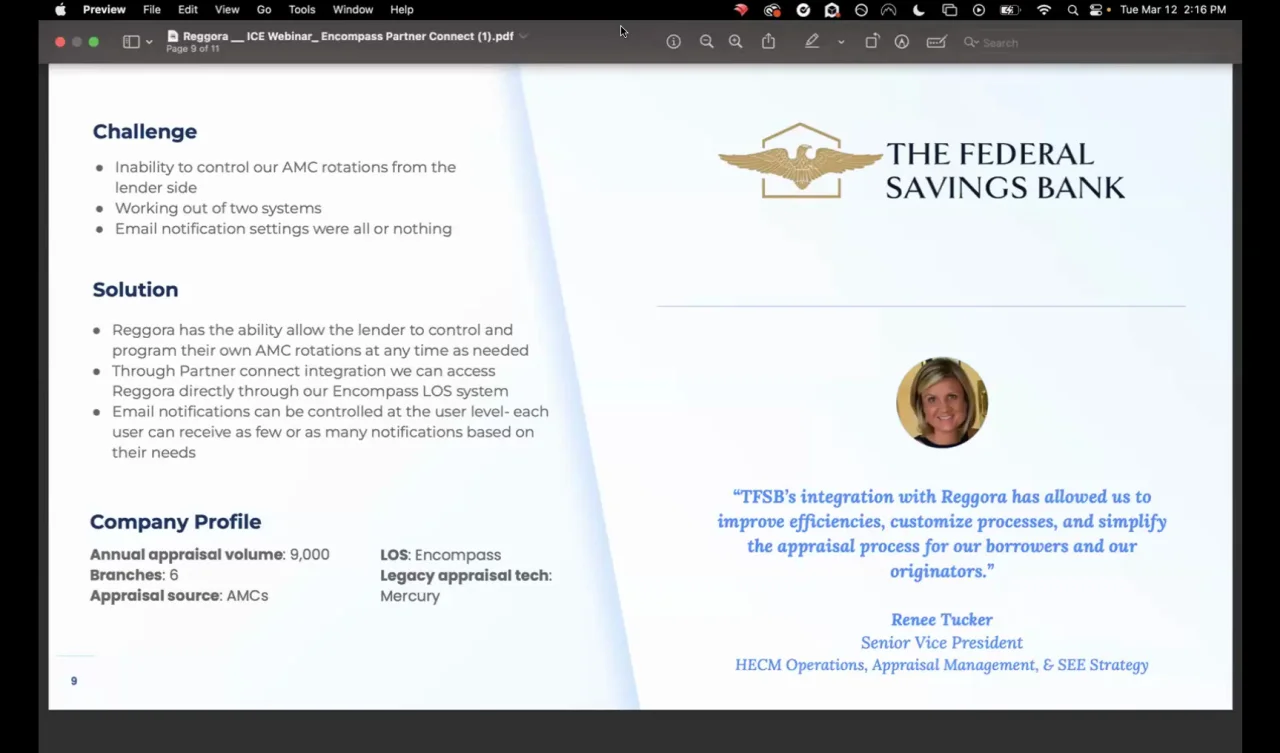Show the PDF inspector info

click(674, 42)
